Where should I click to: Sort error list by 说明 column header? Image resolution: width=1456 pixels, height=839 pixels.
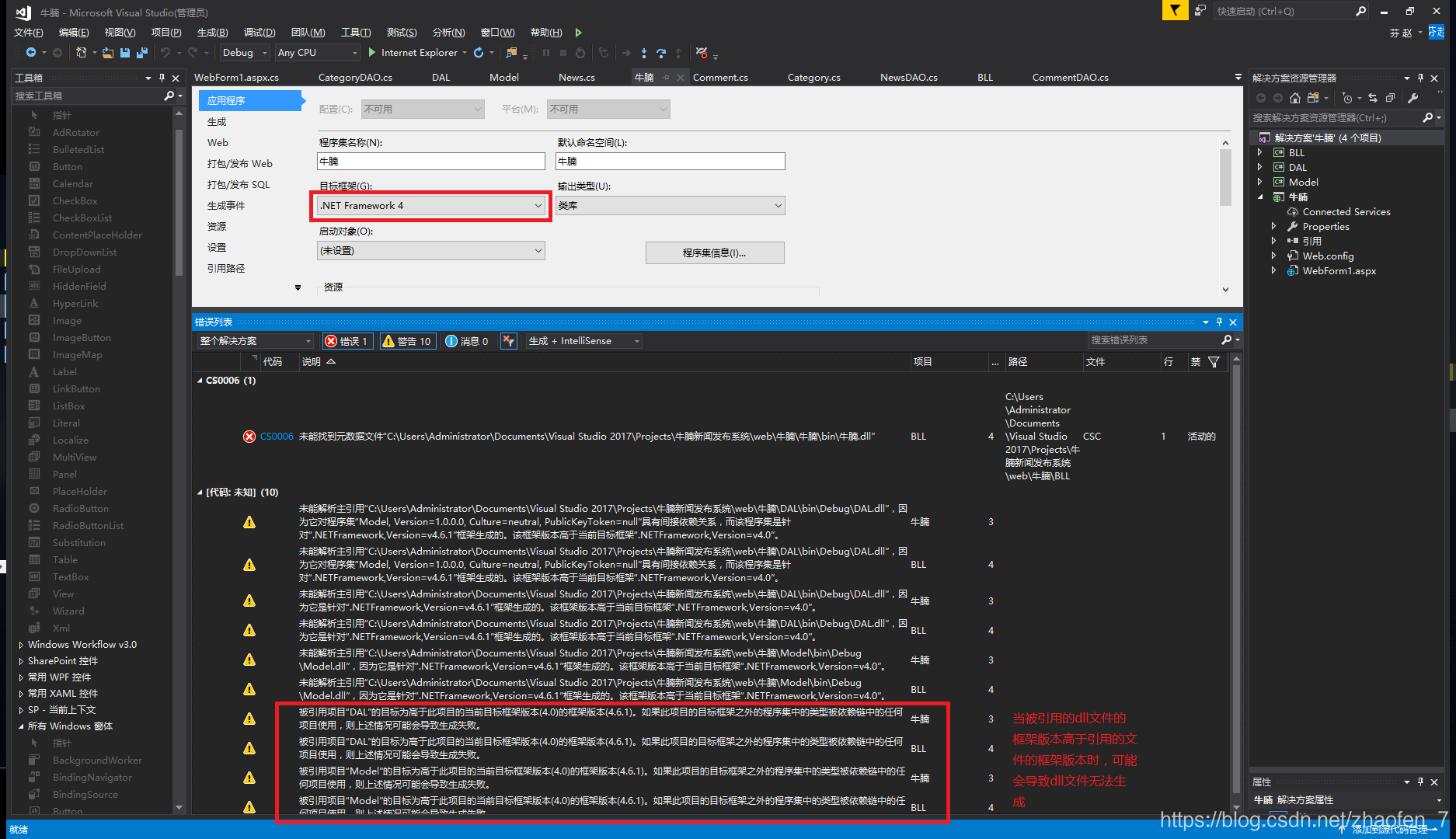point(312,362)
